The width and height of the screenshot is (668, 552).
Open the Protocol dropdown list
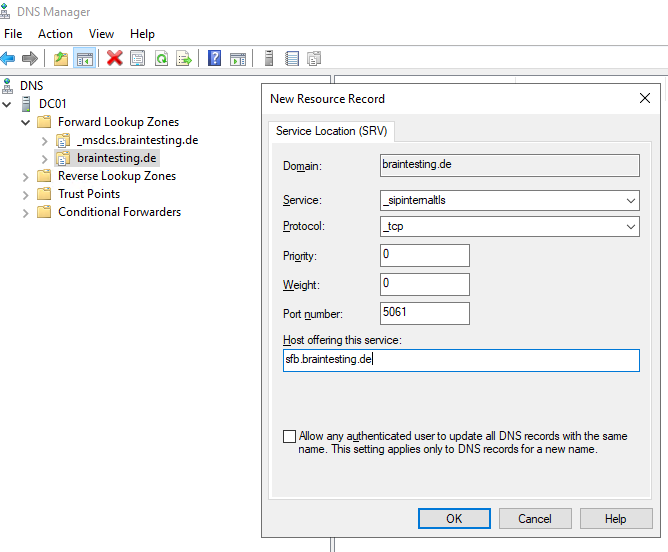click(630, 227)
